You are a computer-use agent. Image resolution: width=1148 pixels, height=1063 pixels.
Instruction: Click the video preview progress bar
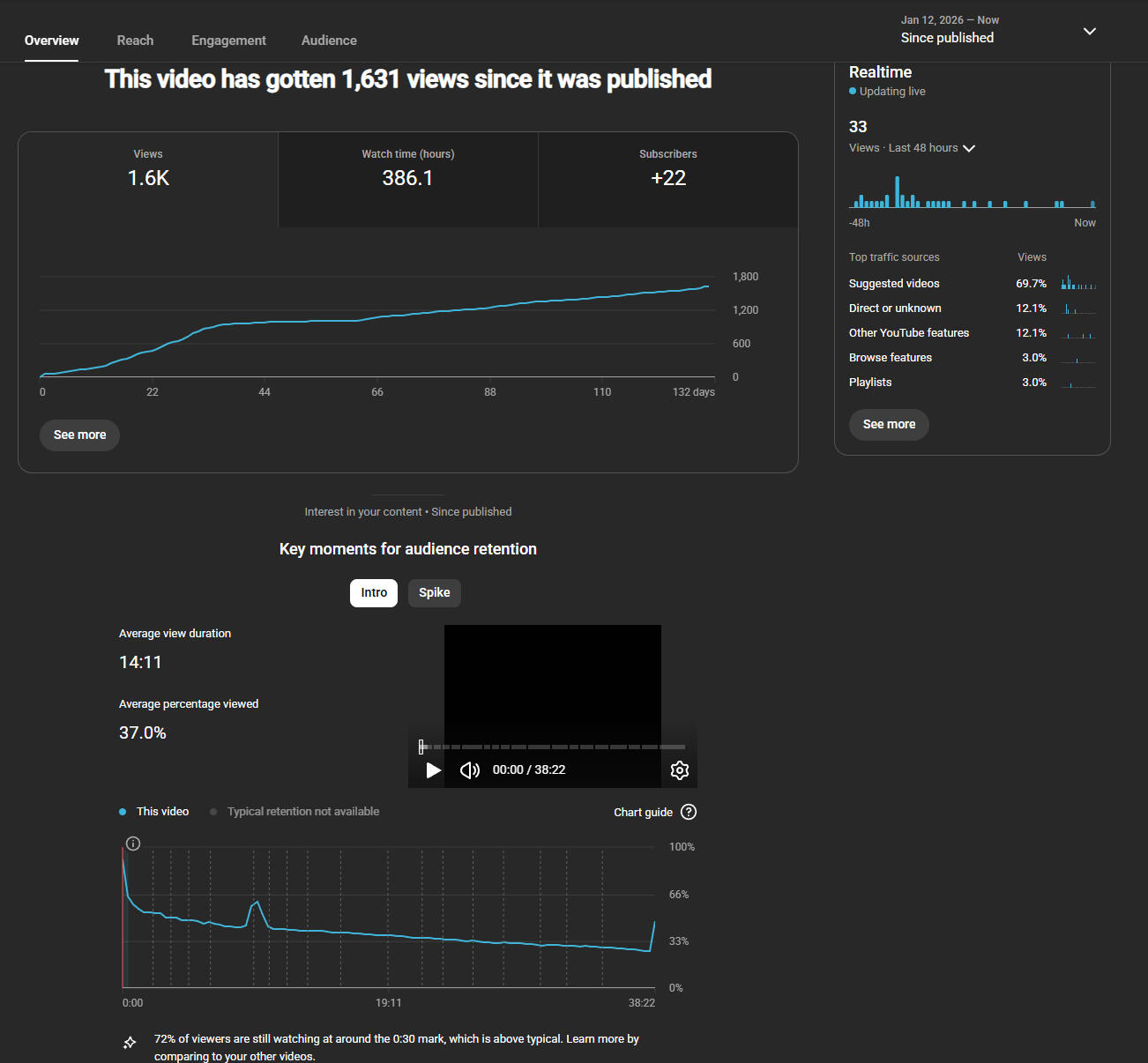point(552,747)
